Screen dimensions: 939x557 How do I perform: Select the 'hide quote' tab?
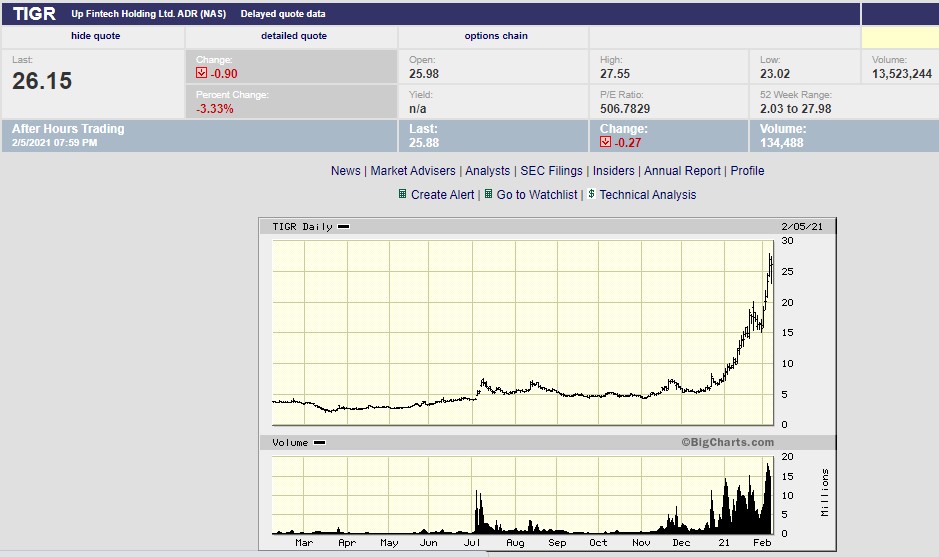[95, 36]
